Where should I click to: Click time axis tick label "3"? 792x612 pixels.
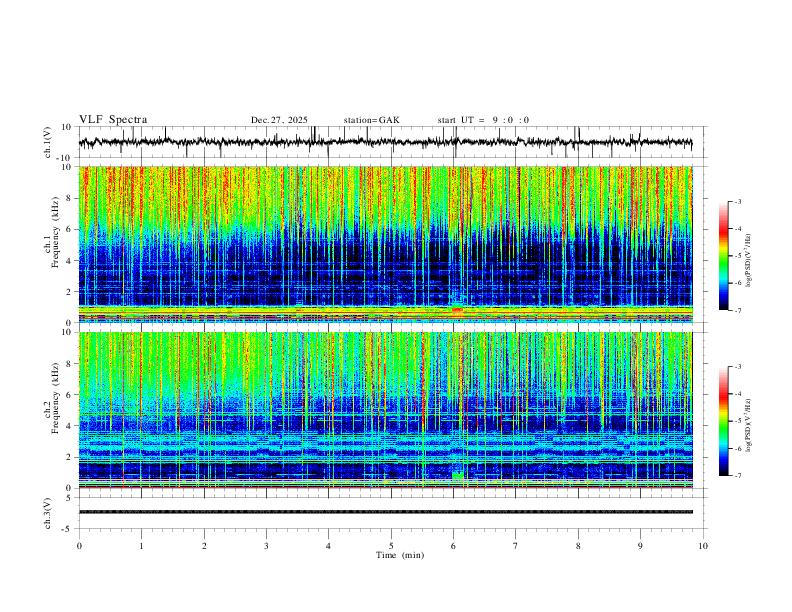[x=266, y=546]
